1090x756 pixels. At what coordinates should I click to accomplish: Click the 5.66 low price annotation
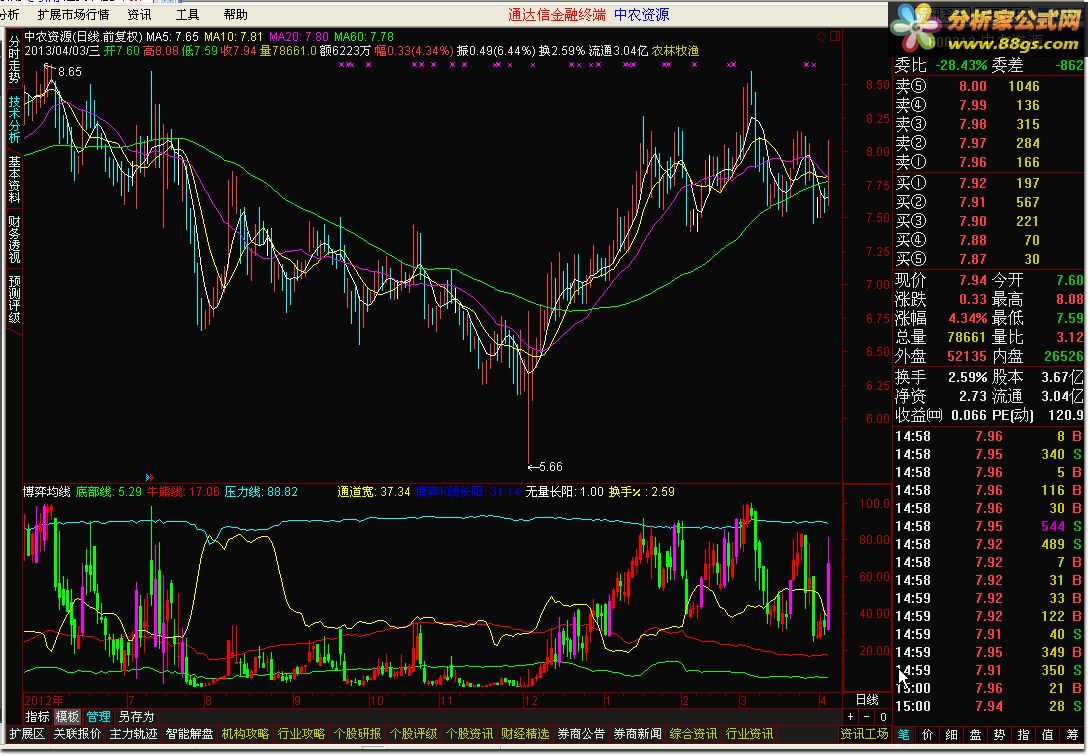pyautogui.click(x=546, y=467)
